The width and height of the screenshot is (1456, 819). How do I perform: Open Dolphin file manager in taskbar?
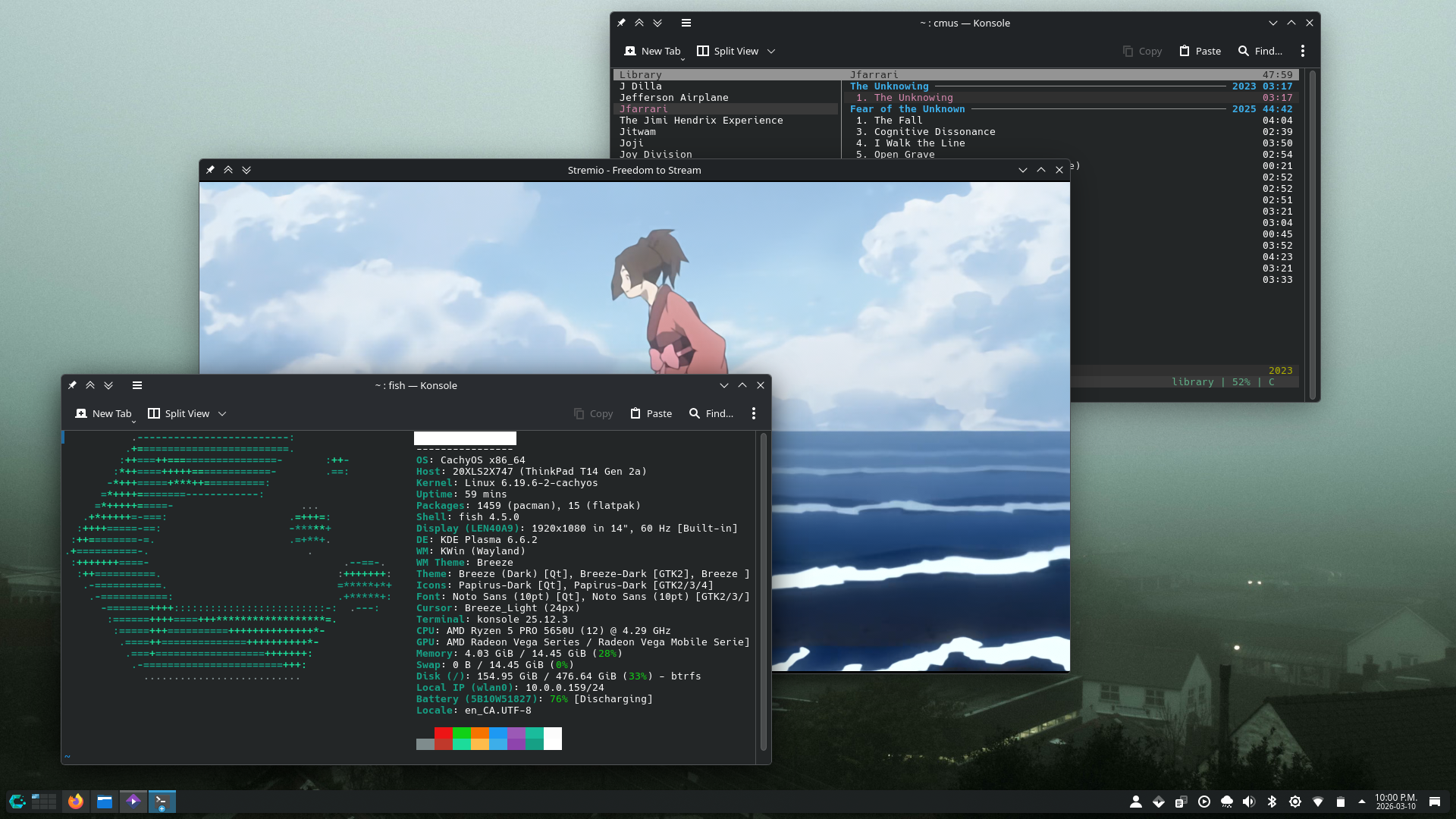coord(105,802)
